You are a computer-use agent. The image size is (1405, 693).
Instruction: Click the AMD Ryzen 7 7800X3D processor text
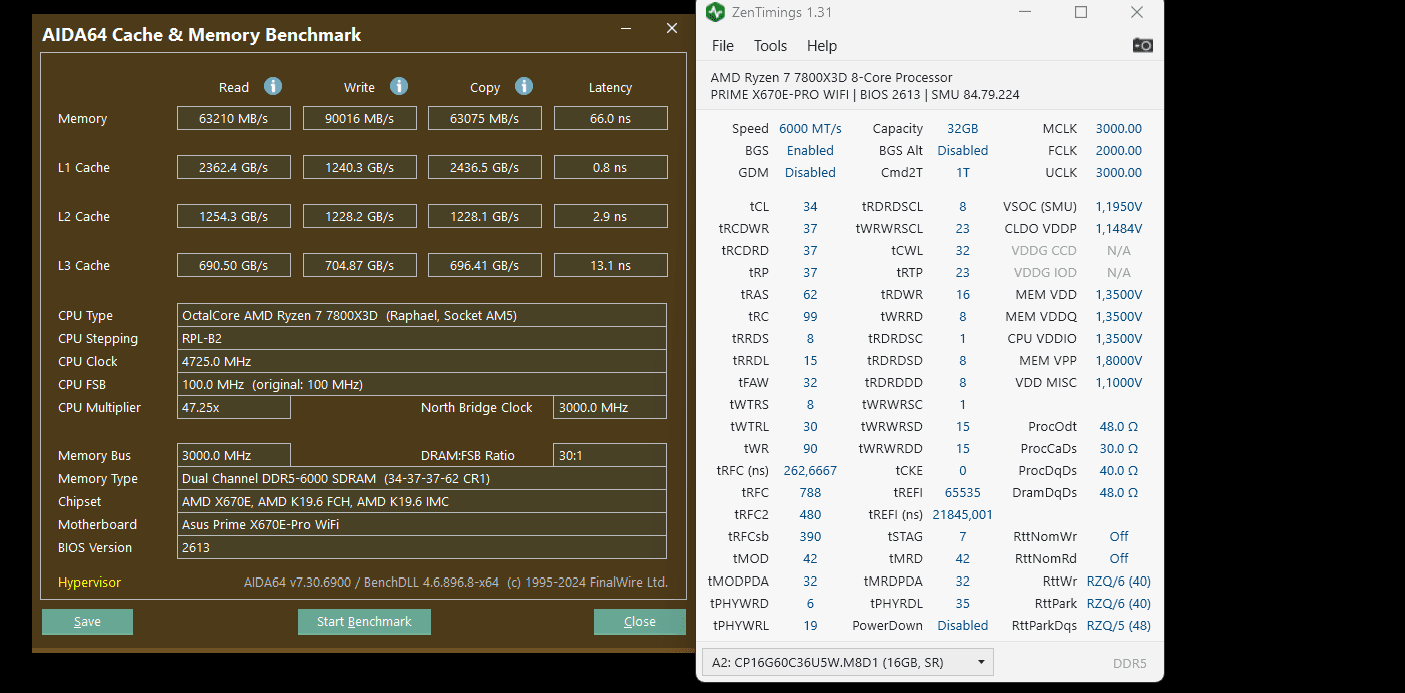click(831, 77)
